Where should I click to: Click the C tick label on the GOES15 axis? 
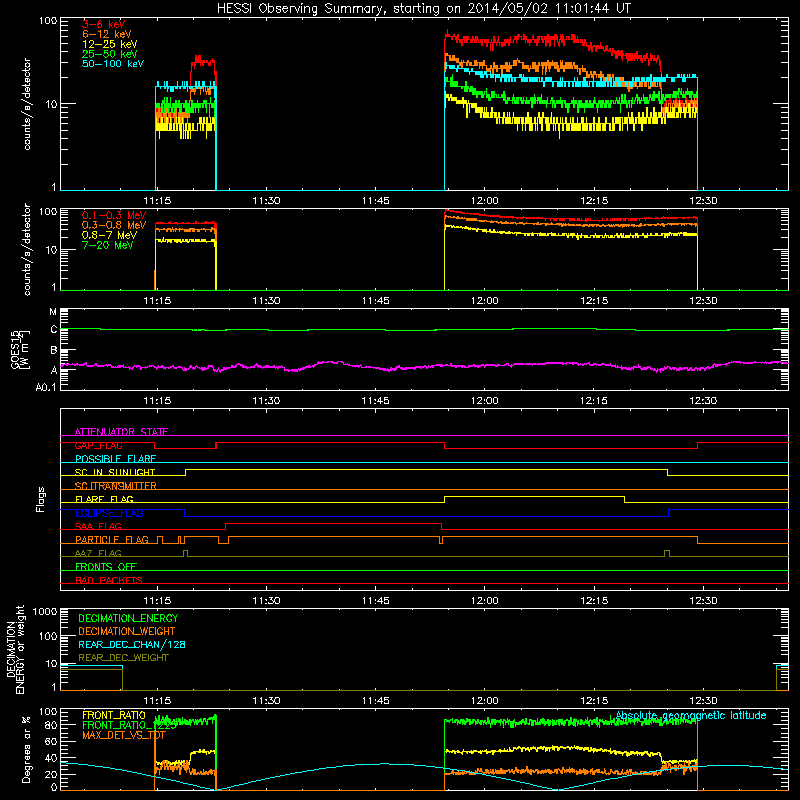54,330
